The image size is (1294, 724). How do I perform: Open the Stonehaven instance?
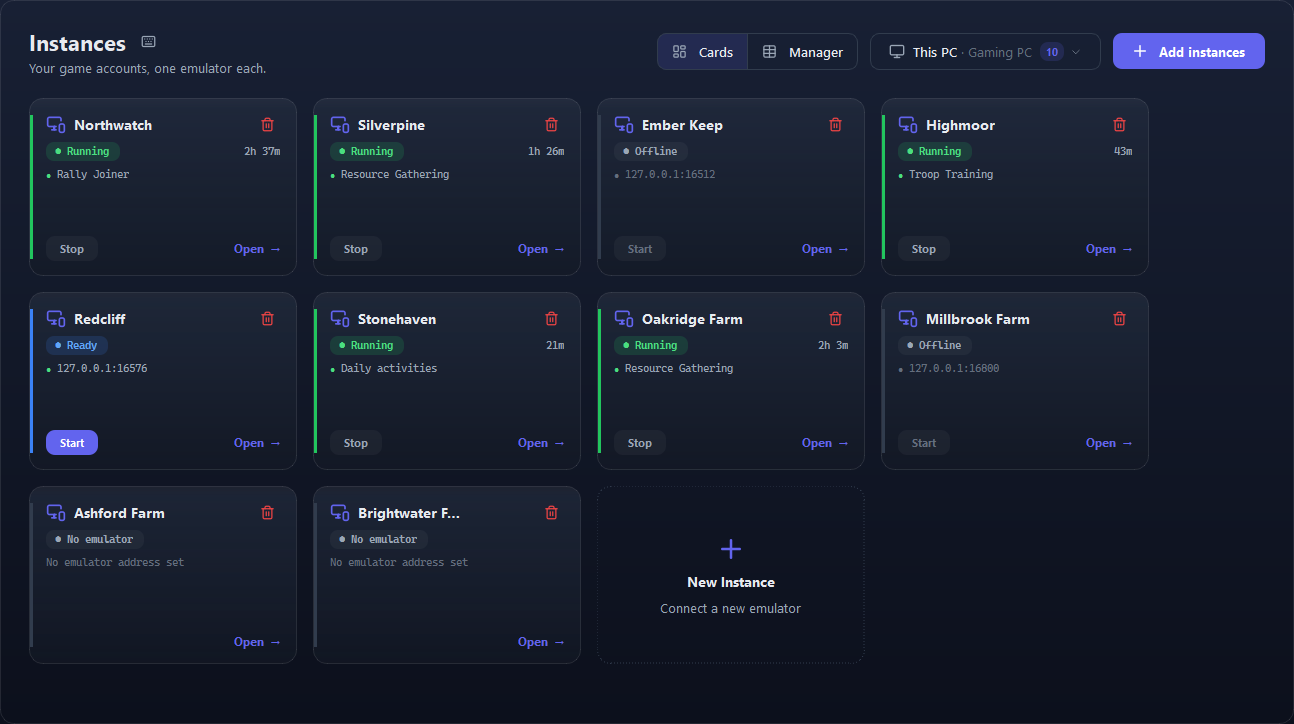(541, 443)
